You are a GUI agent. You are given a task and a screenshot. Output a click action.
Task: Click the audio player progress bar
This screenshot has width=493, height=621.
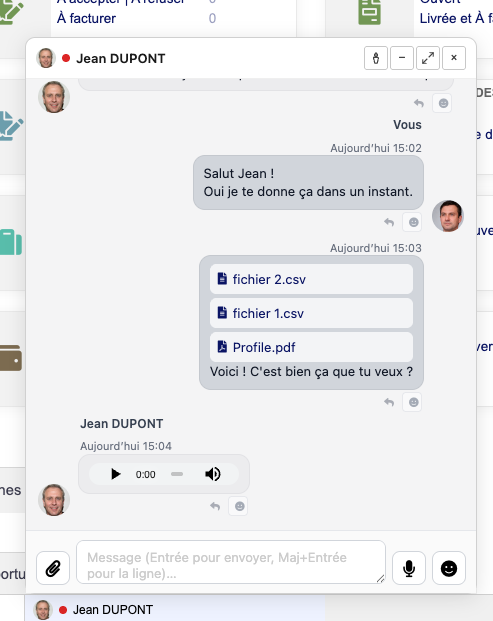pyautogui.click(x=177, y=474)
